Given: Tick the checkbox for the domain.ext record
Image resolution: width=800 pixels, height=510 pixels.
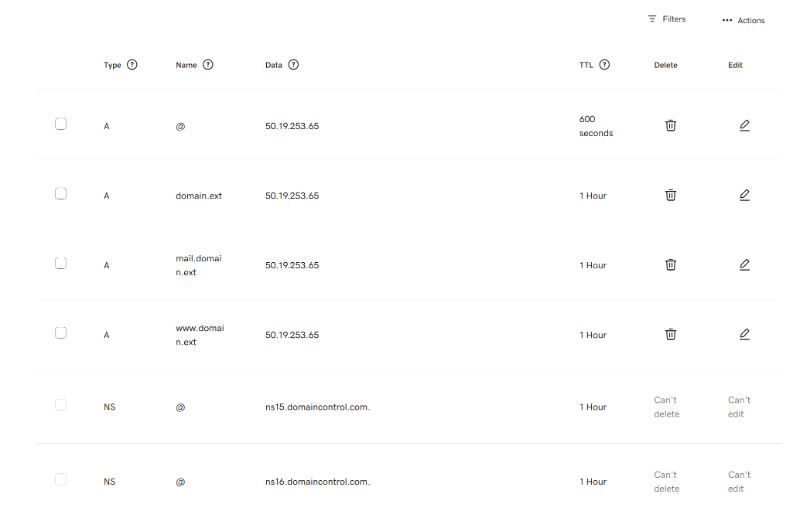Looking at the screenshot, I should click(61, 194).
